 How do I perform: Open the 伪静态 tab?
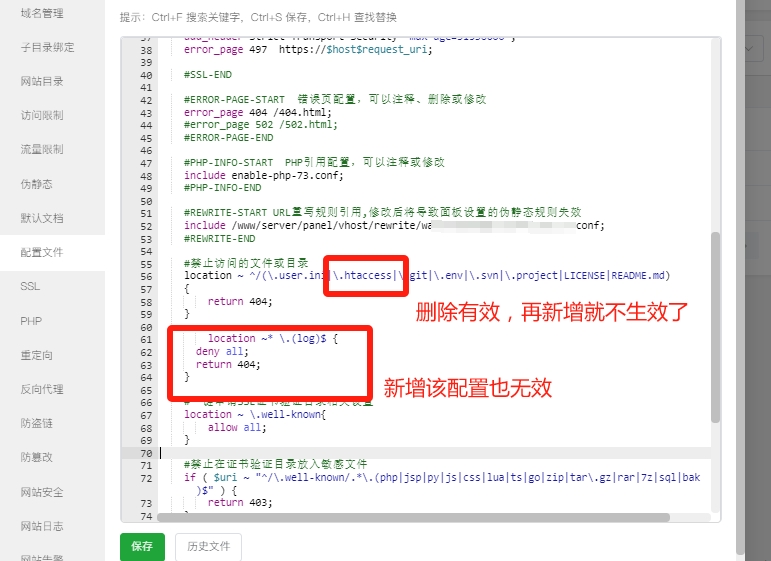pos(36,184)
